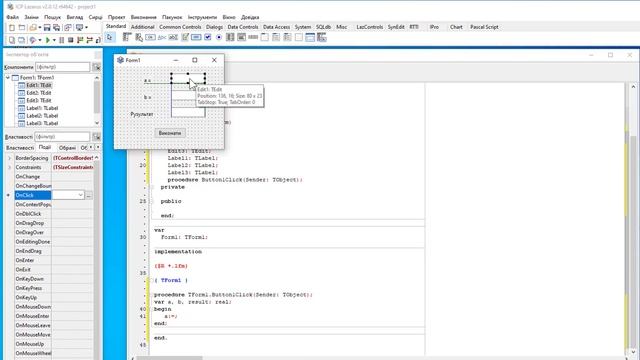
Task: Click the code editor horizontal scrollbar thumb
Action: click(x=169, y=358)
